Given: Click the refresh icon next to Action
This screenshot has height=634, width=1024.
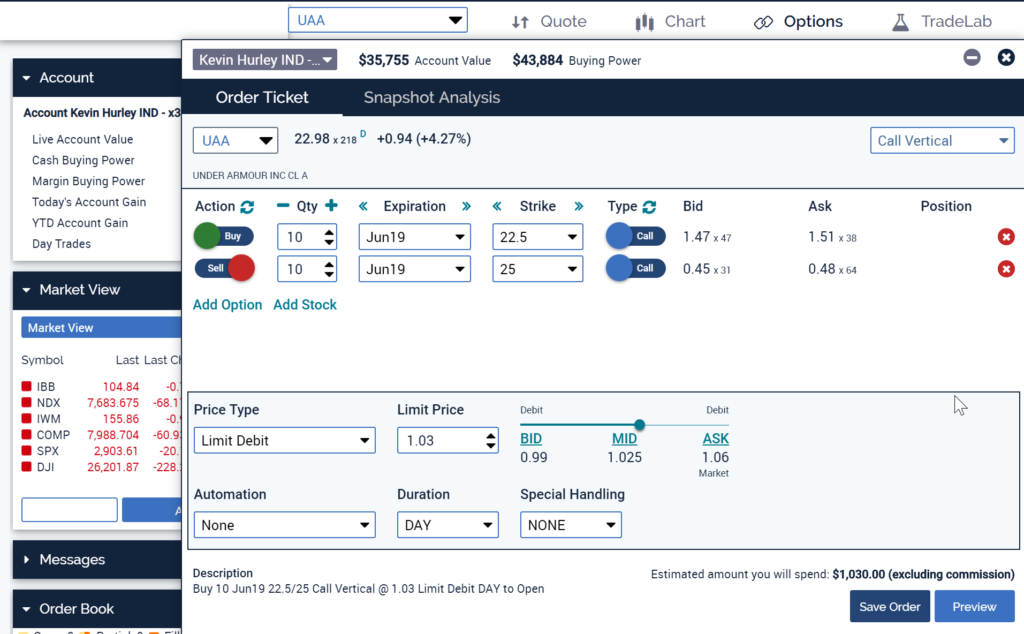Looking at the screenshot, I should [x=248, y=207].
